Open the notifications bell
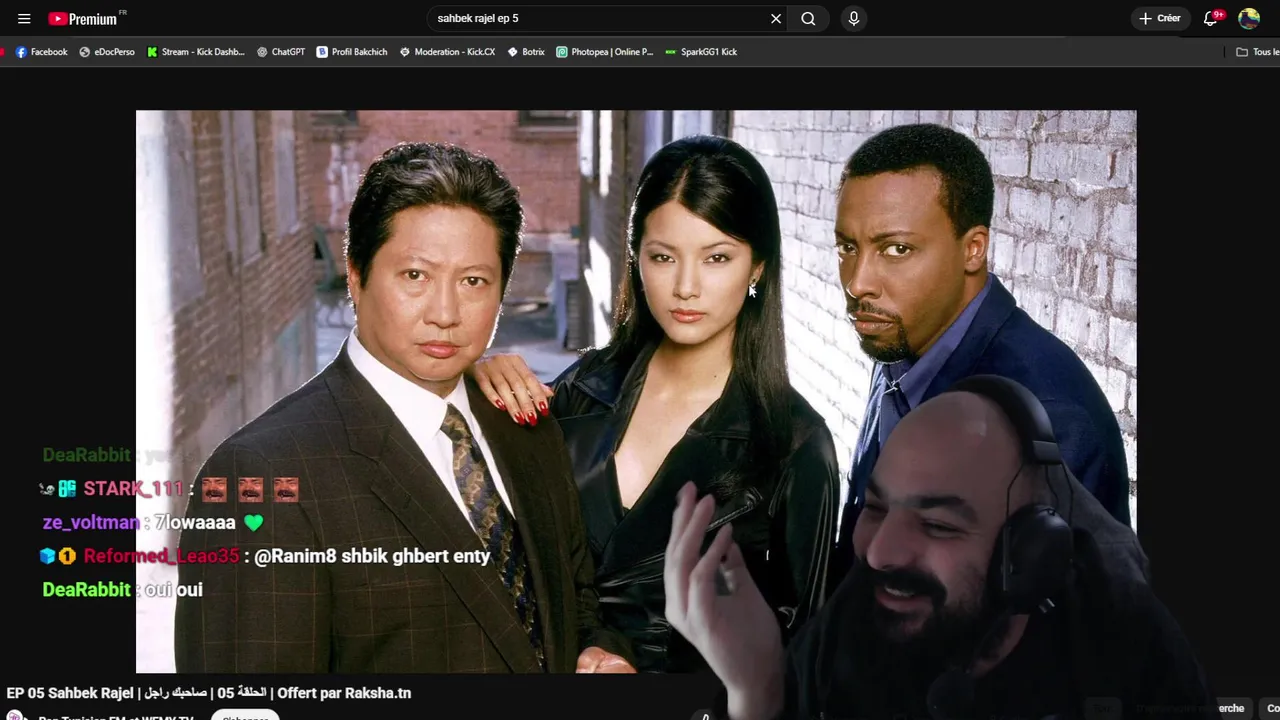The height and width of the screenshot is (720, 1280). pos(1211,18)
